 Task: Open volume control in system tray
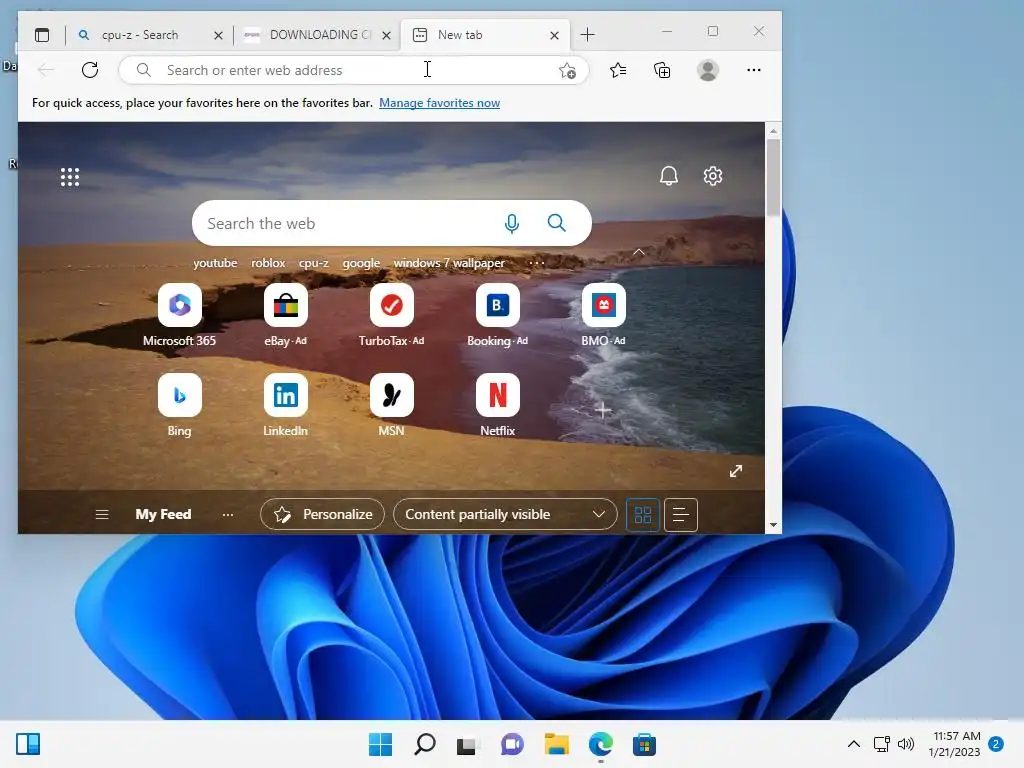click(905, 744)
